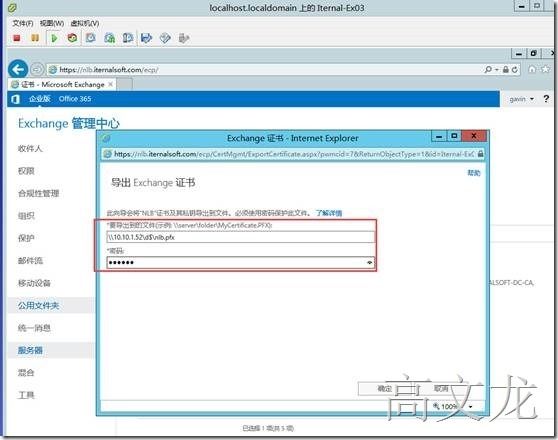Open 权限 in the left navigation

point(26,171)
